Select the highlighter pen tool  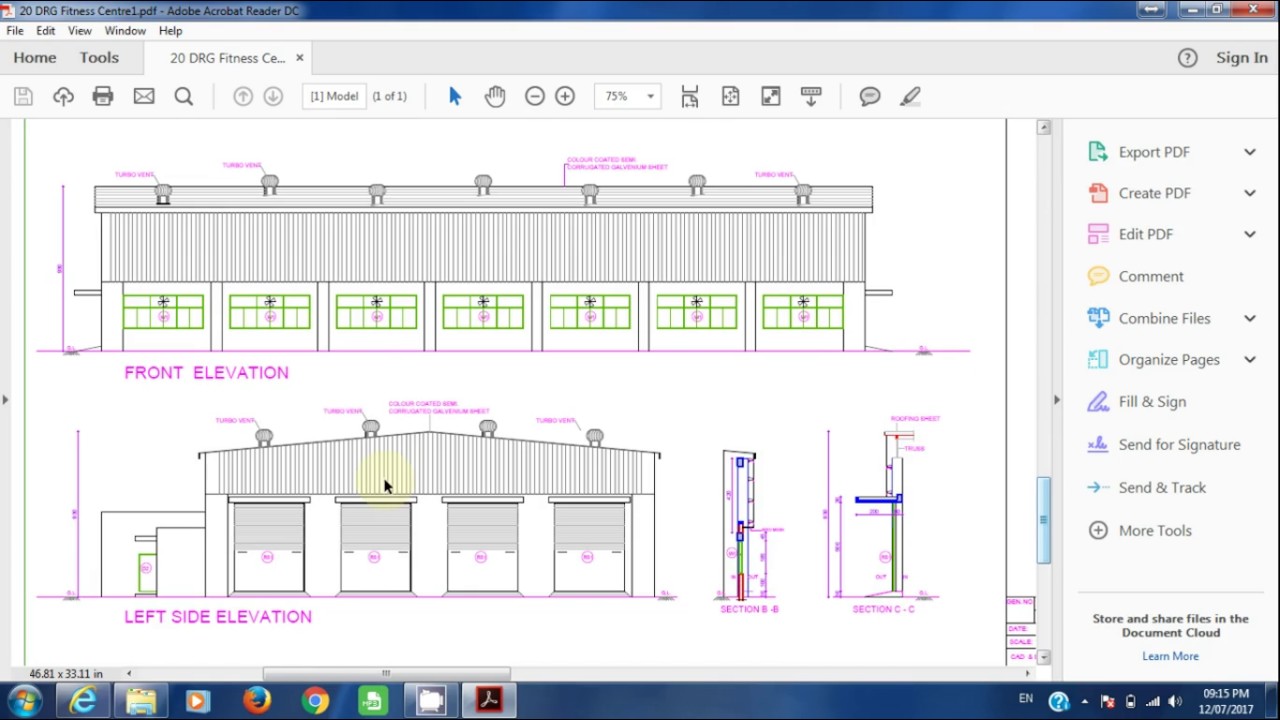[x=910, y=96]
